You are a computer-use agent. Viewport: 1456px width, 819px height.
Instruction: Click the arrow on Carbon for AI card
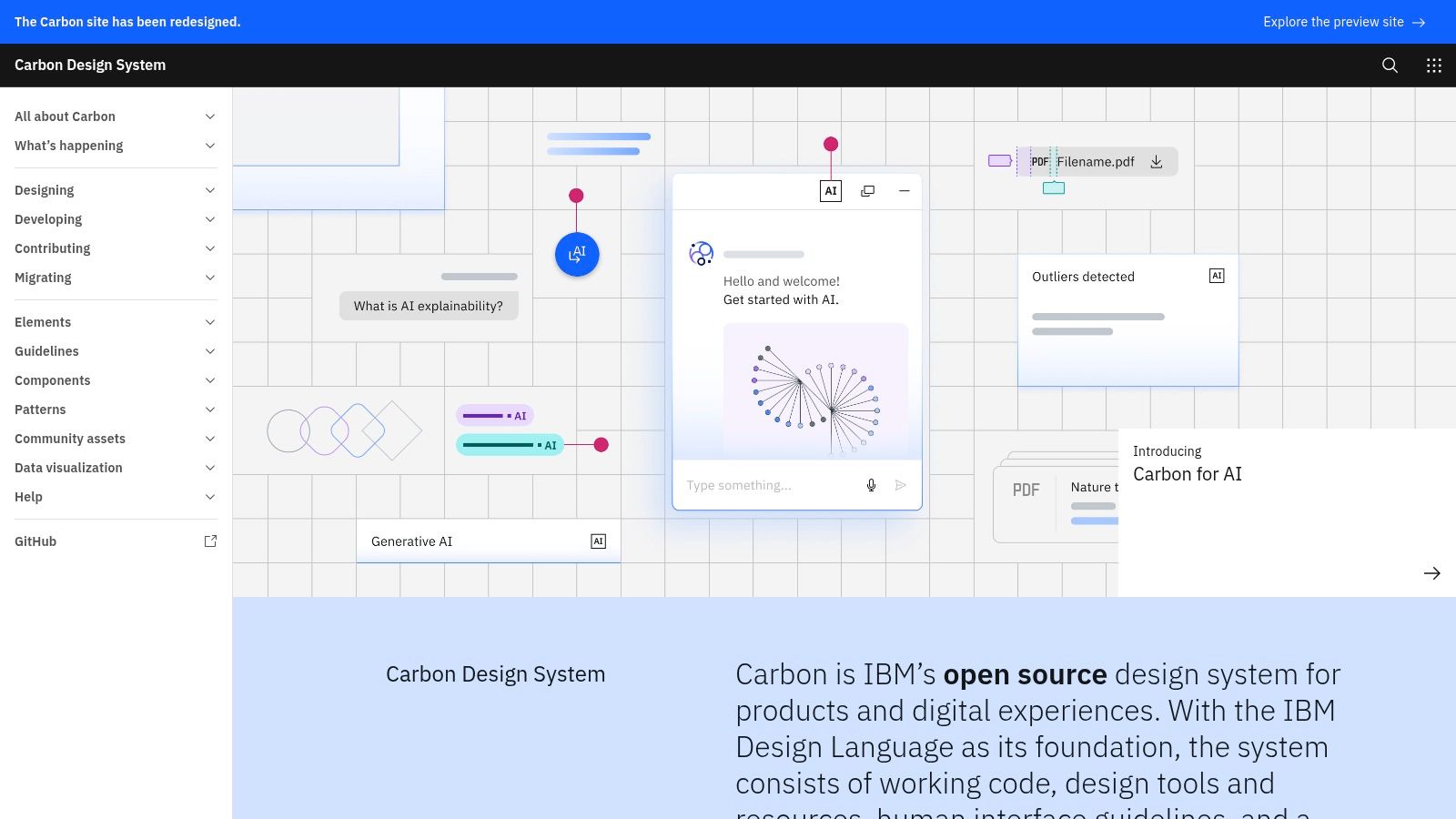[1431, 573]
